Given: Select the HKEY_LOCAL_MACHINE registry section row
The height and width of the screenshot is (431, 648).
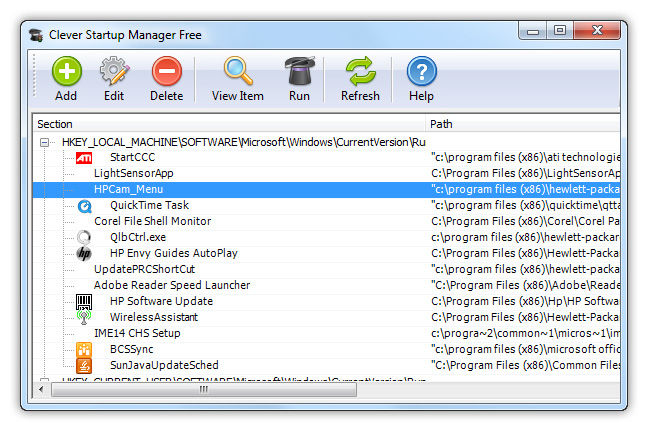Looking at the screenshot, I should tap(243, 142).
